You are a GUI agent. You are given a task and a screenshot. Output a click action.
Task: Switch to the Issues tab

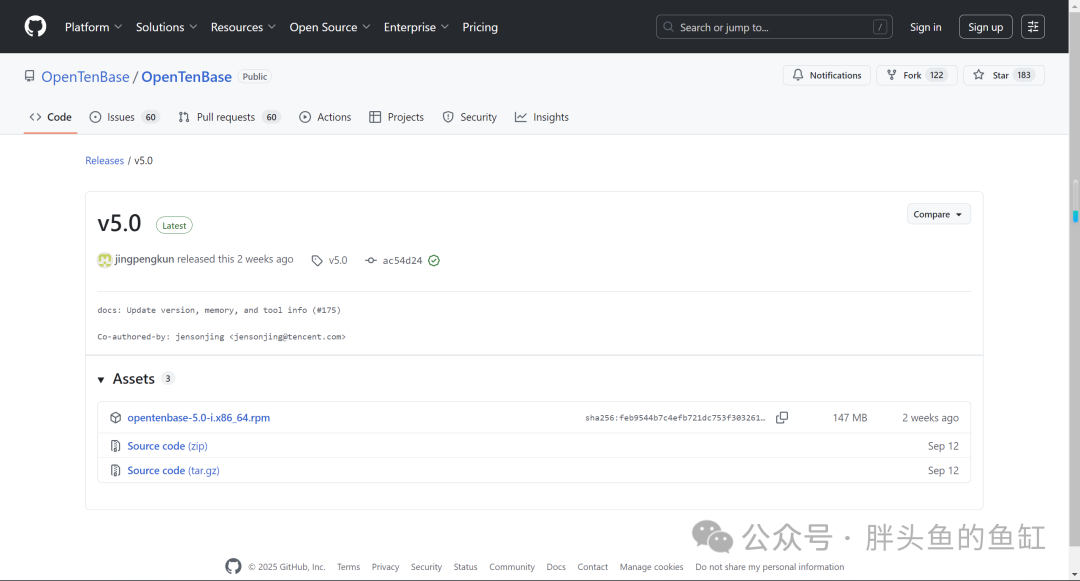pyautogui.click(x=125, y=117)
